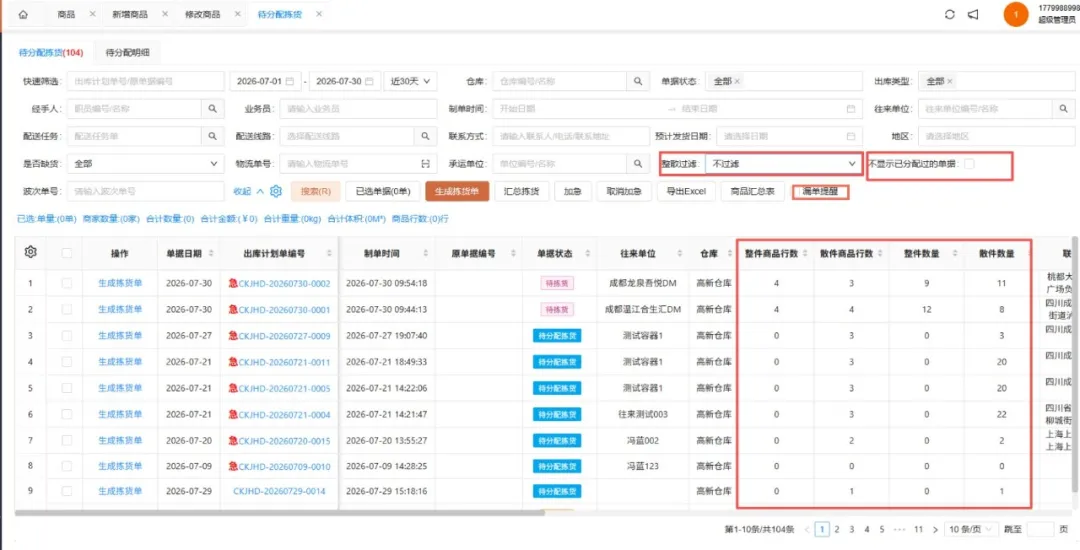Check row 2 checkbox CKJHD-20260730-0001
This screenshot has height=550, width=1080.
pos(67,309)
